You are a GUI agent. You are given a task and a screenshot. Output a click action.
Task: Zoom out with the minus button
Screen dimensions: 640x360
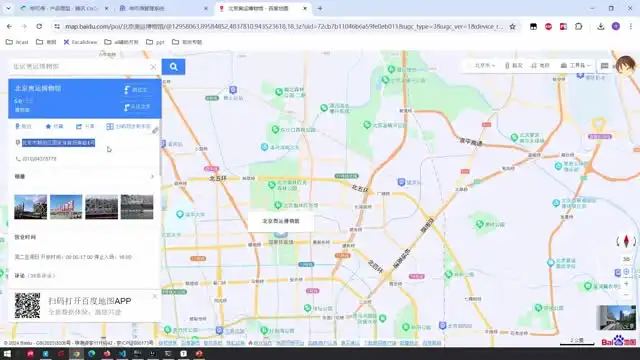[x=626, y=294]
